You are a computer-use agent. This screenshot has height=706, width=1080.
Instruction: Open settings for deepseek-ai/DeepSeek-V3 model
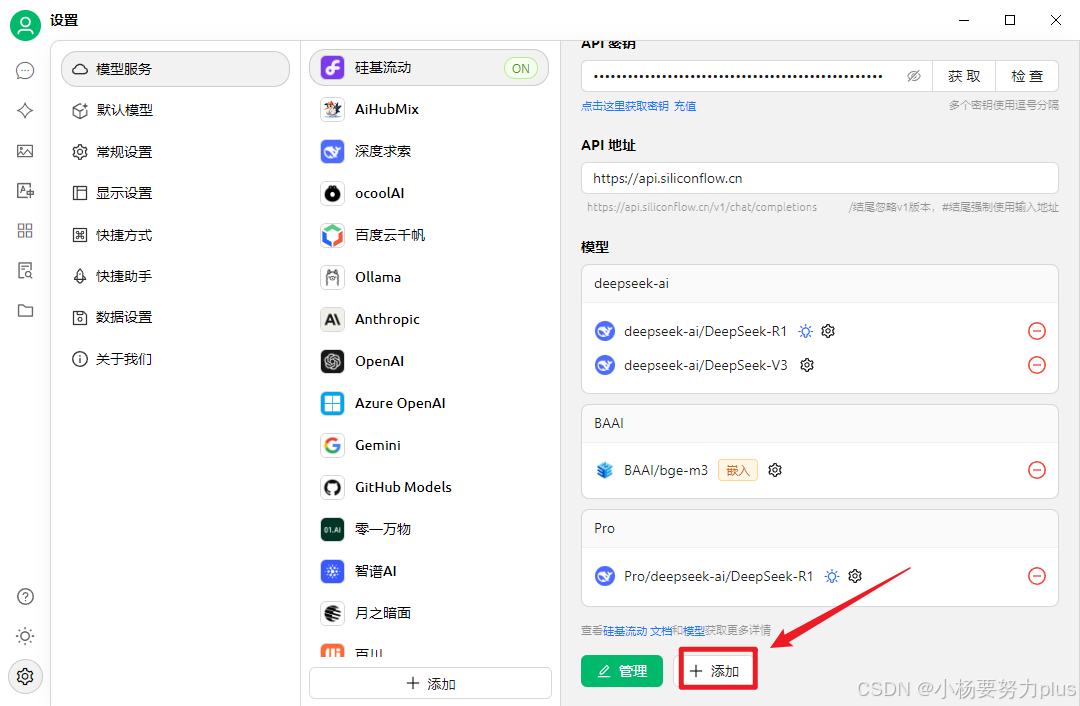807,365
